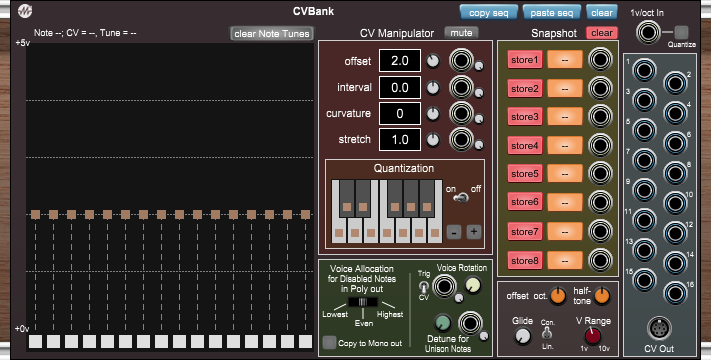
Task: Click the snapshot jack beside store1
Action: click(x=600, y=60)
